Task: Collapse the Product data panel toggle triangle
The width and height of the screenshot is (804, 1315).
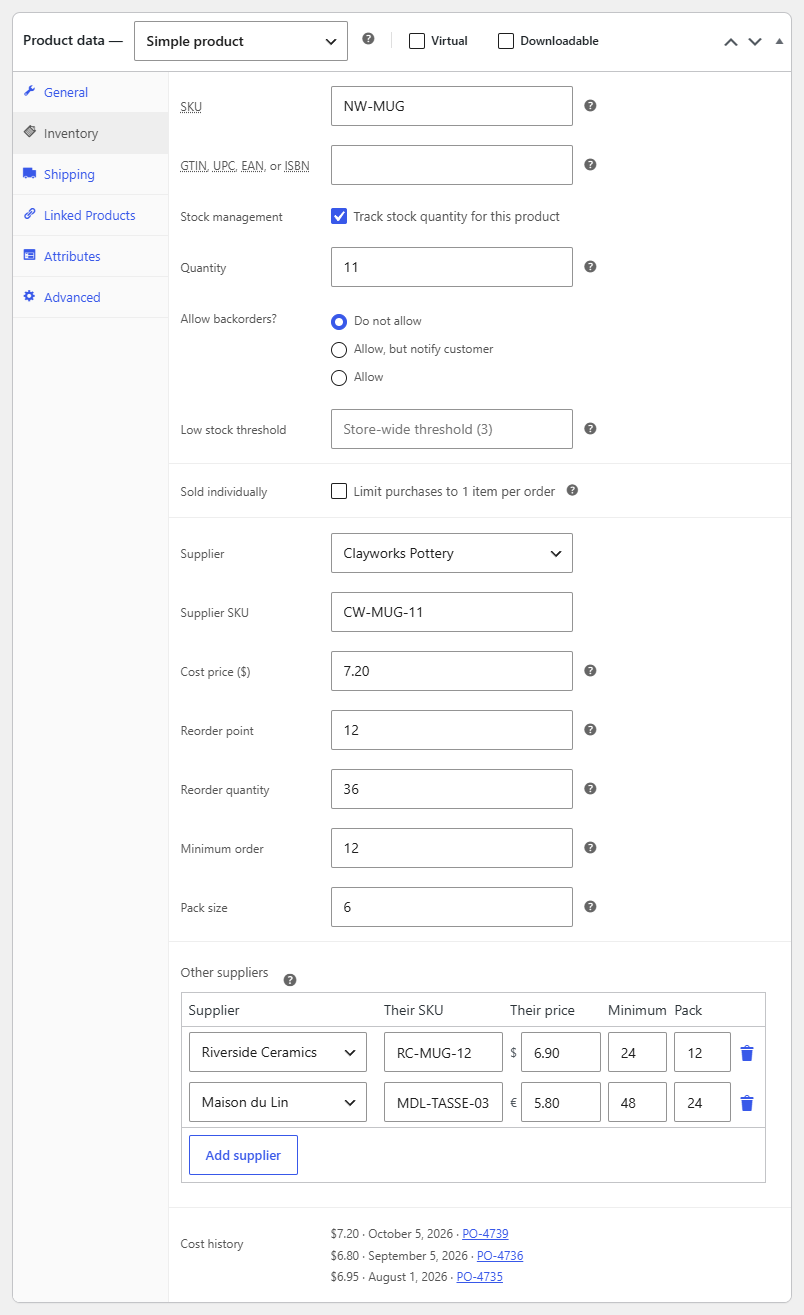Action: pos(779,41)
